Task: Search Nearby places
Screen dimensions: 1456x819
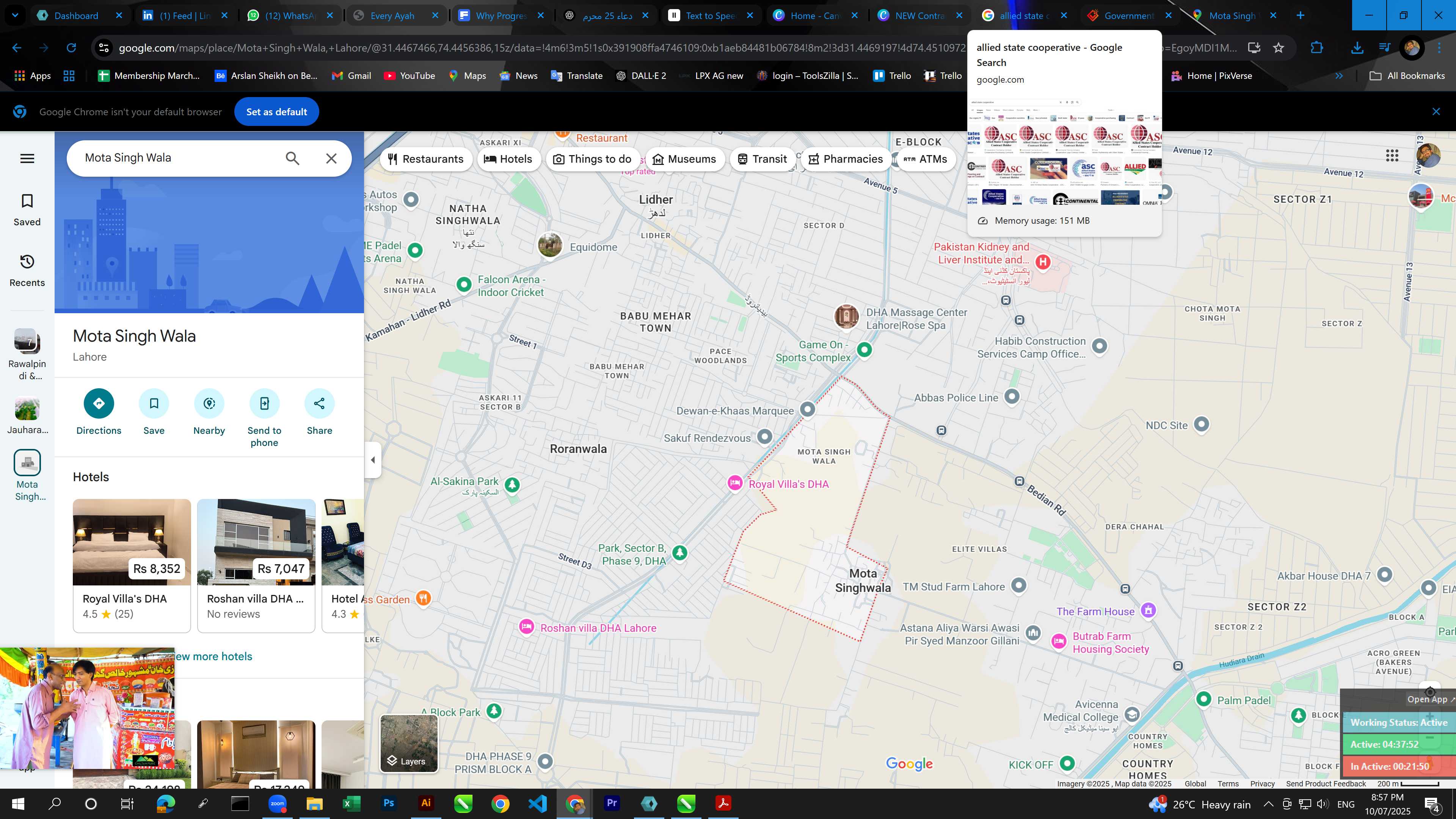Action: (x=209, y=412)
